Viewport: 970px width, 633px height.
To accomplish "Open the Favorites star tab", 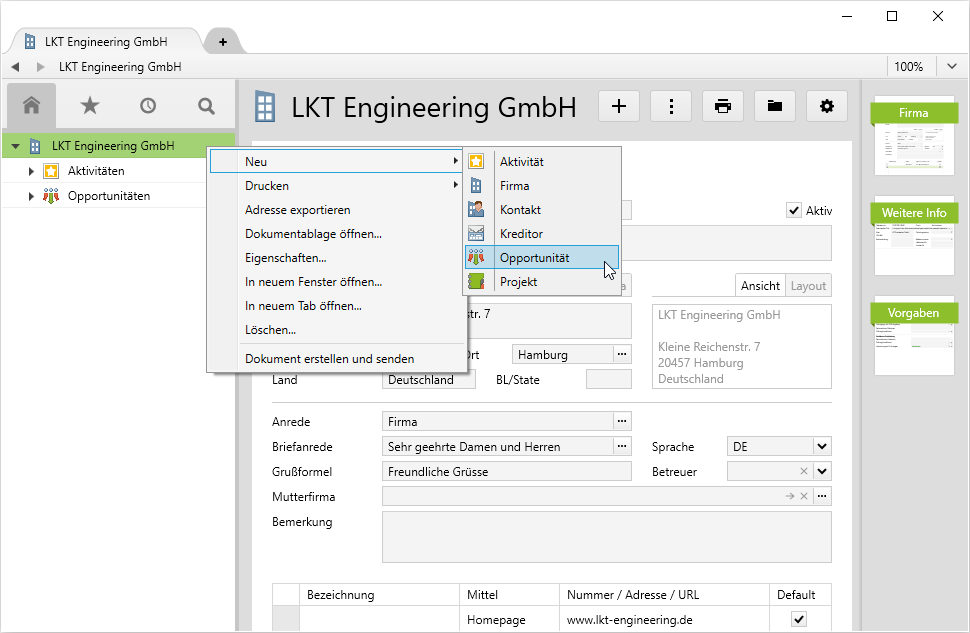I will [90, 105].
